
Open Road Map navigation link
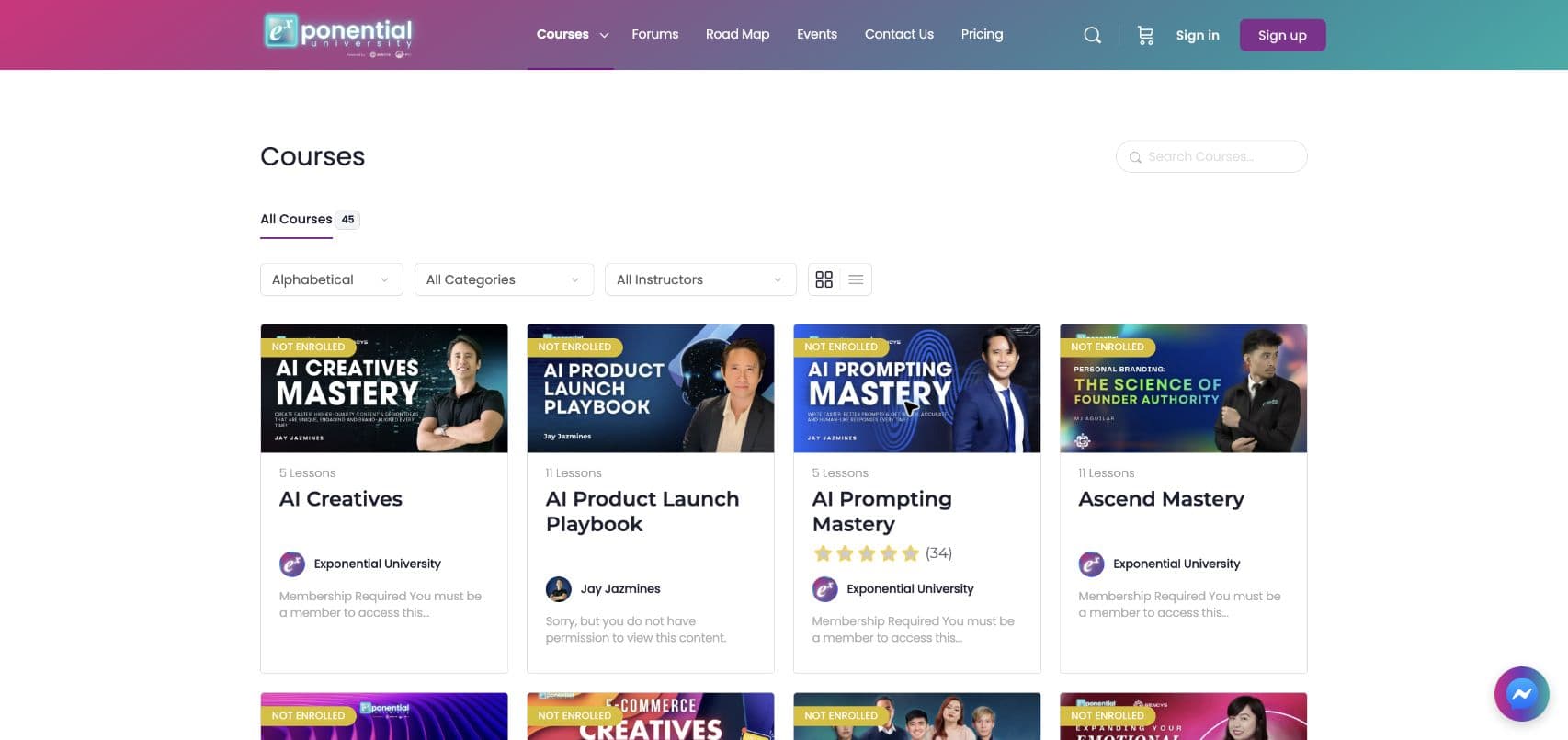[737, 34]
